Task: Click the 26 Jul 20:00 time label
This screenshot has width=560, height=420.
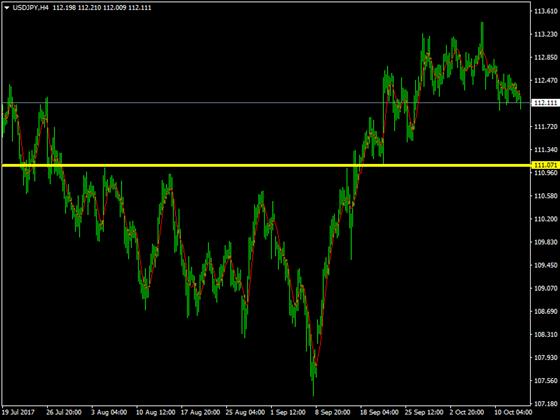Action: 64,412
